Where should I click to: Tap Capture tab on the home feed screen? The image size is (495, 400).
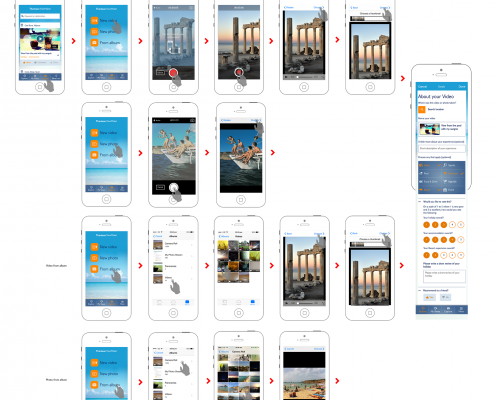[x=46, y=77]
